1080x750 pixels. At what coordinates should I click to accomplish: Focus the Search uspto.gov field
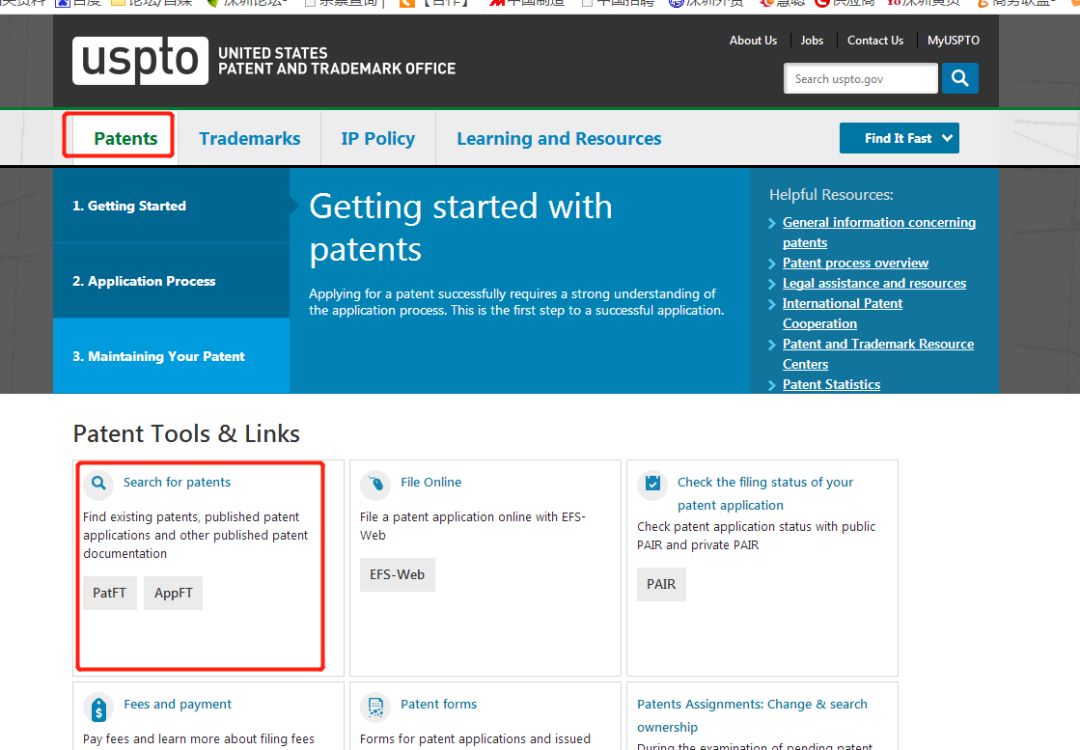click(x=860, y=79)
